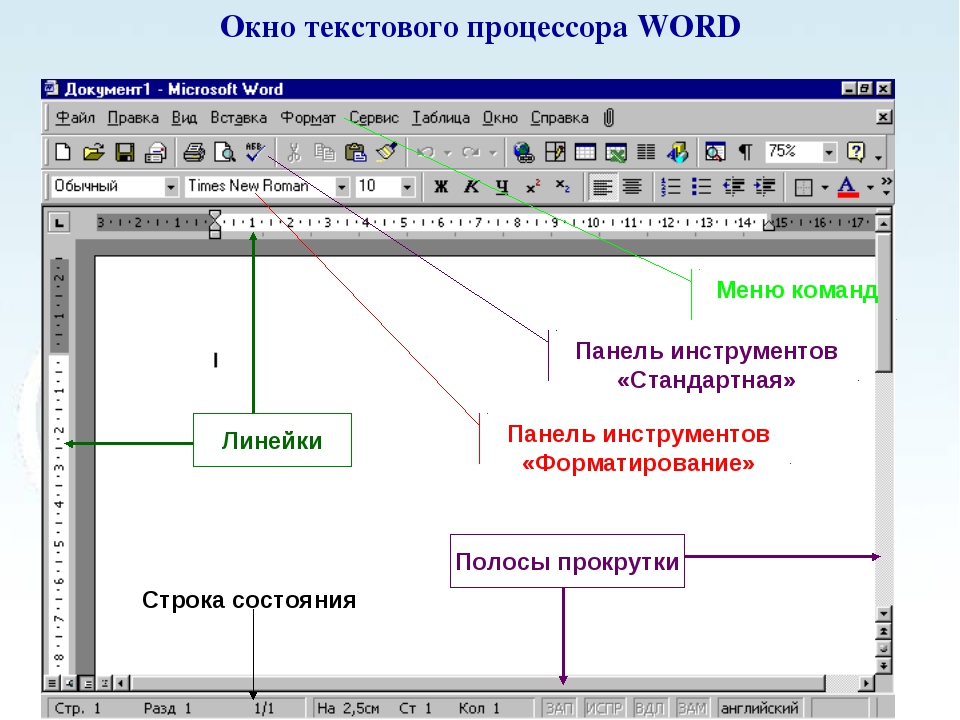Click the Office Assistant help question icon

tap(855, 151)
